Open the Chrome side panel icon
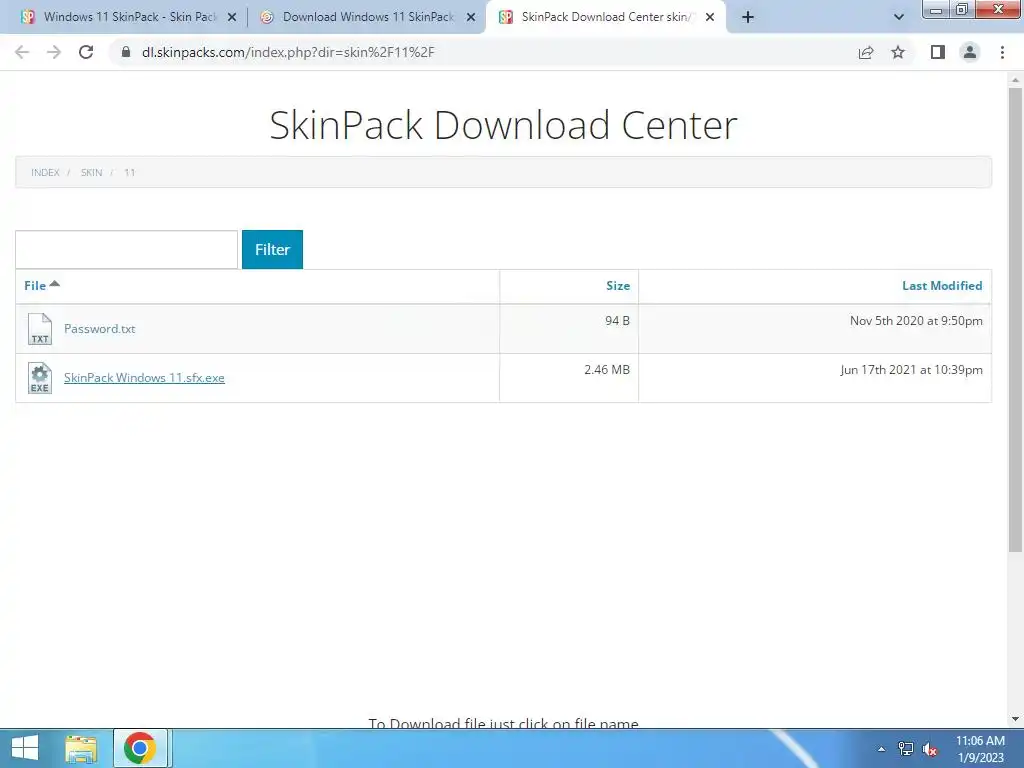This screenshot has width=1024, height=768. (x=938, y=52)
